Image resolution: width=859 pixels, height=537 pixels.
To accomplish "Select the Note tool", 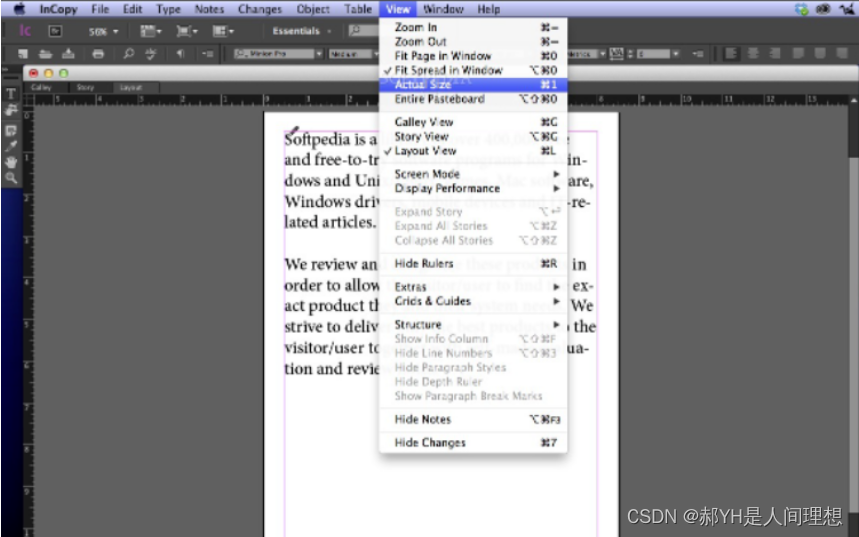I will click(10, 130).
